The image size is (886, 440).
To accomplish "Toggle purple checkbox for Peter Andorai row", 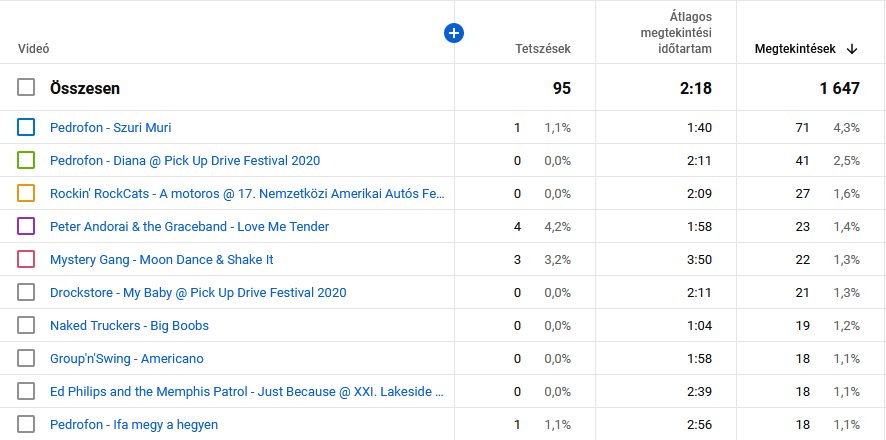I will 26,226.
